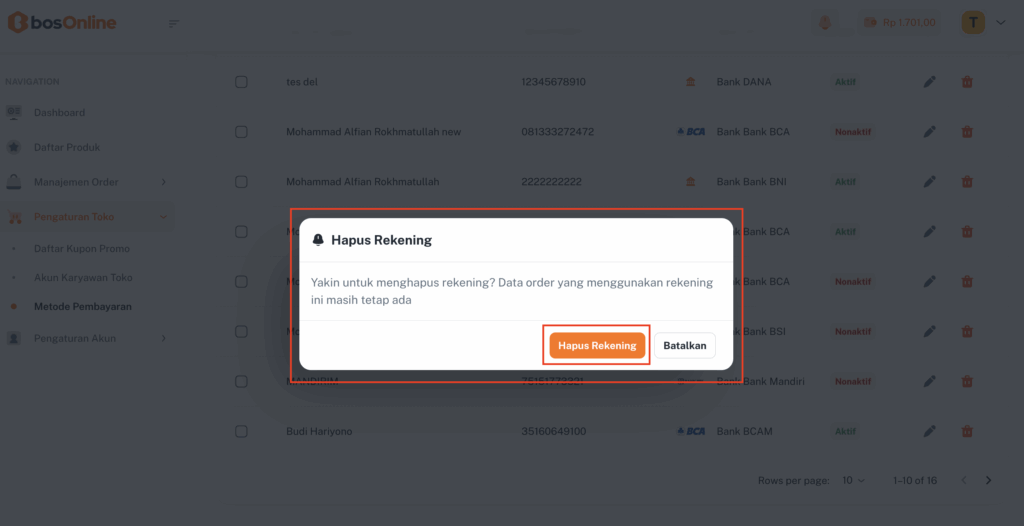Open the rows per page dropdown
This screenshot has width=1024, height=526.
click(853, 481)
